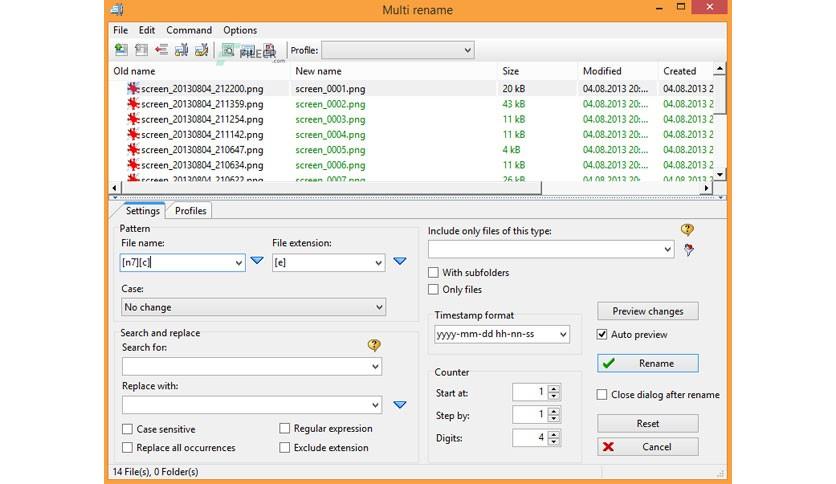Click the Rename button
Image resolution: width=836 pixels, height=484 pixels.
coord(648,364)
